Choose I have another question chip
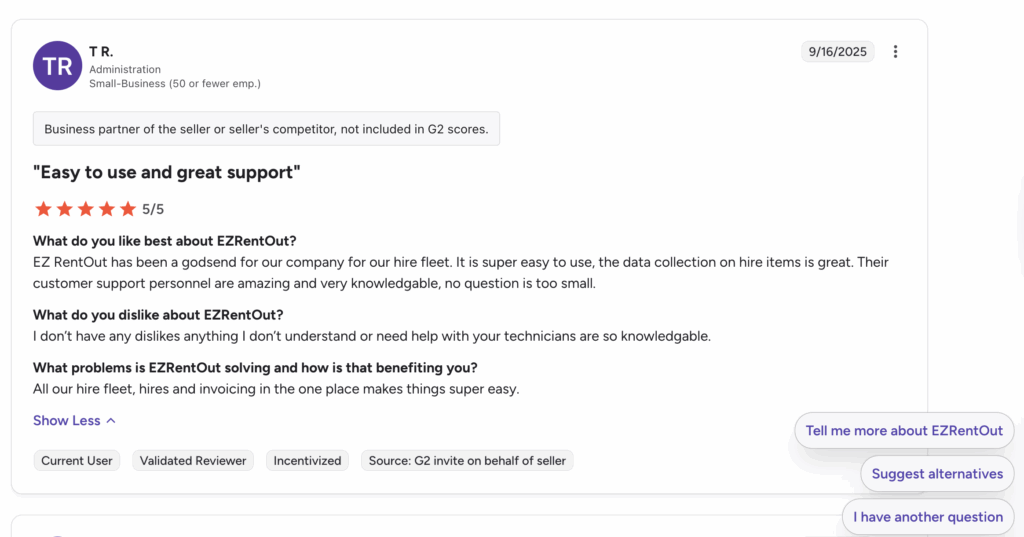 click(928, 517)
